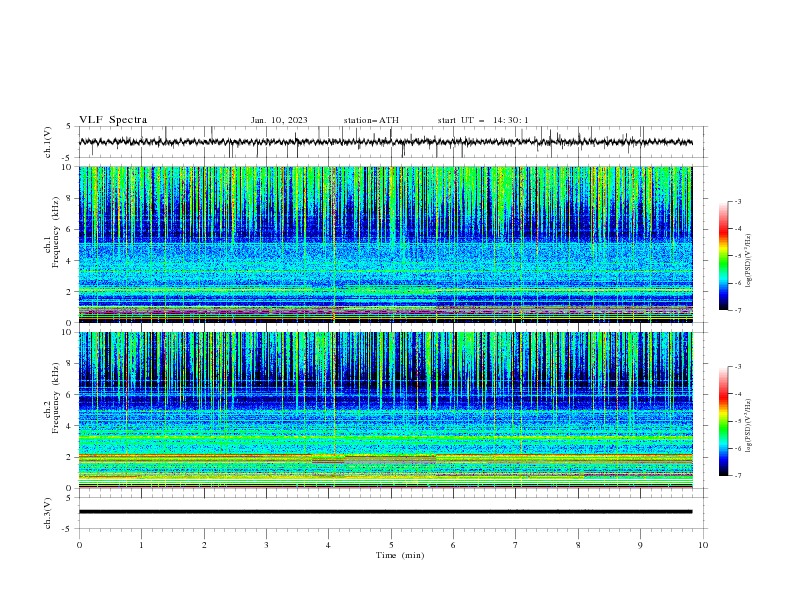
Task: Click the "station=ATH" label
Action: coord(371,120)
